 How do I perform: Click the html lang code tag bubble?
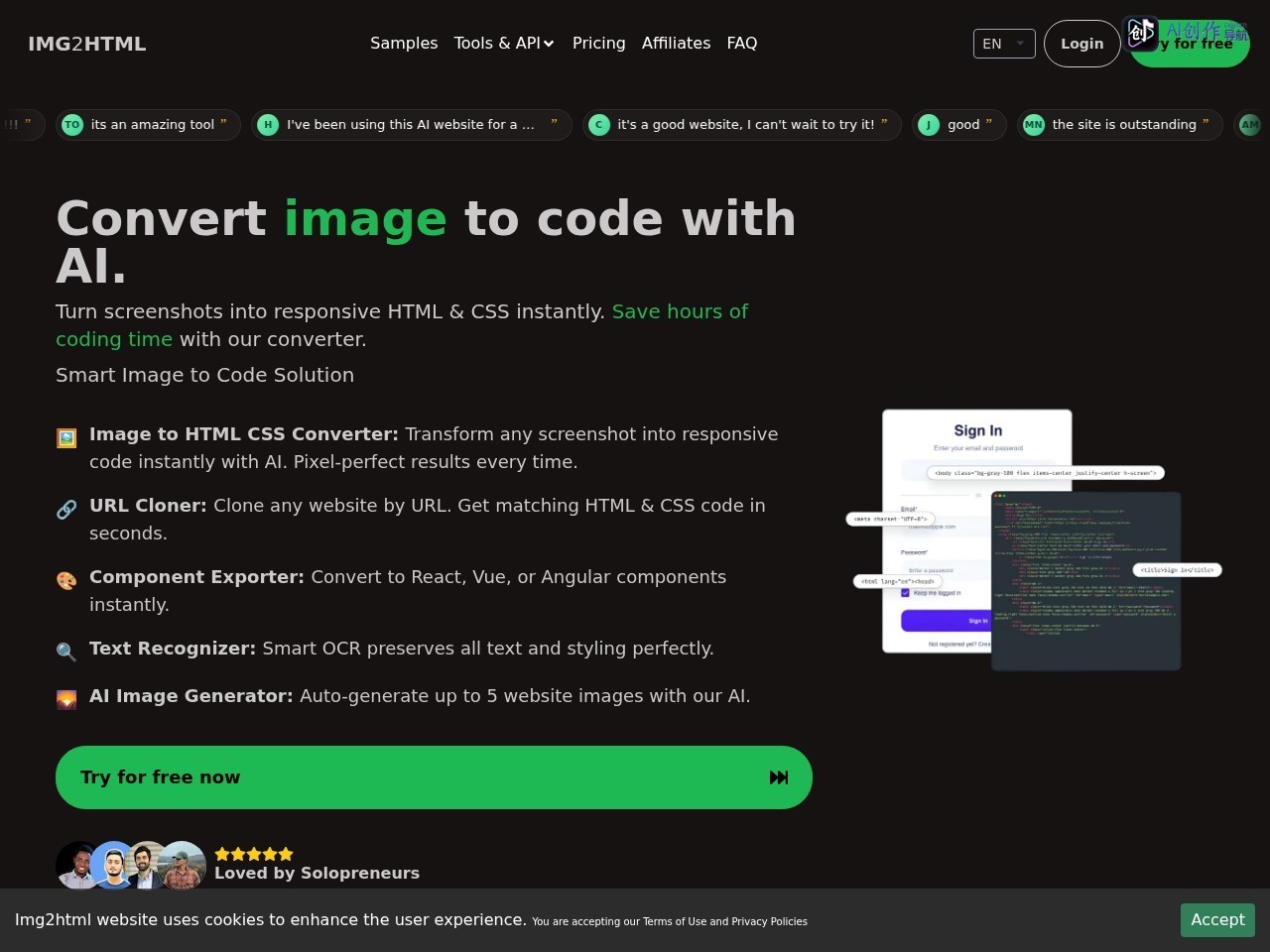tap(898, 581)
